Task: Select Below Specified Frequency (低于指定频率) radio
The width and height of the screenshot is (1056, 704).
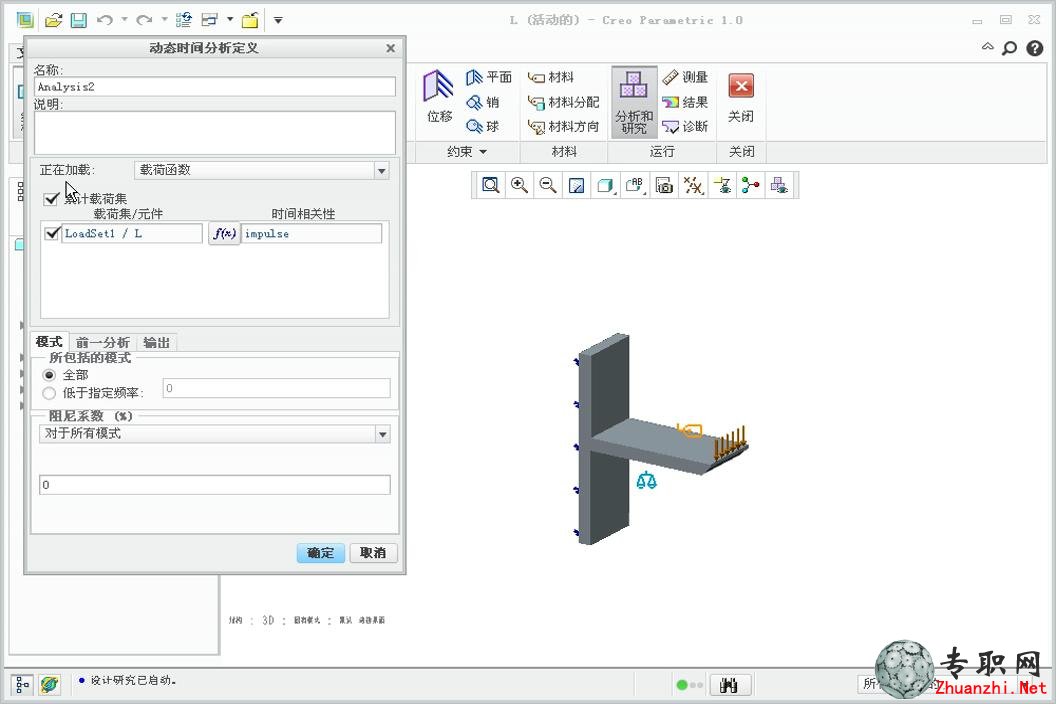Action: [x=49, y=393]
